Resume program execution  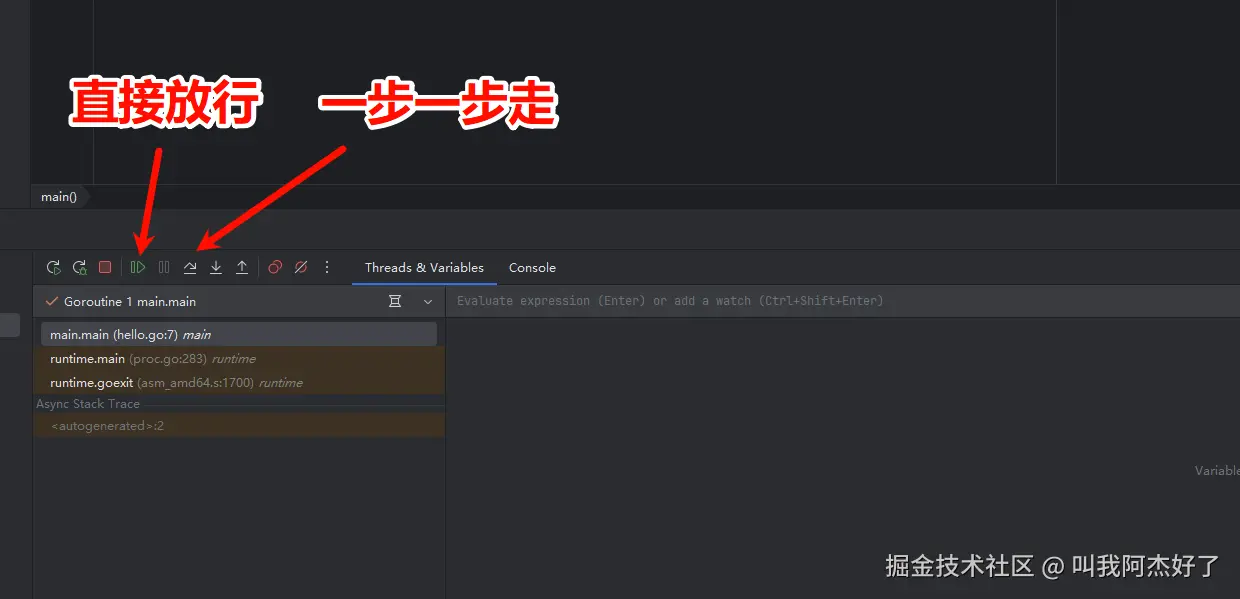[138, 268]
